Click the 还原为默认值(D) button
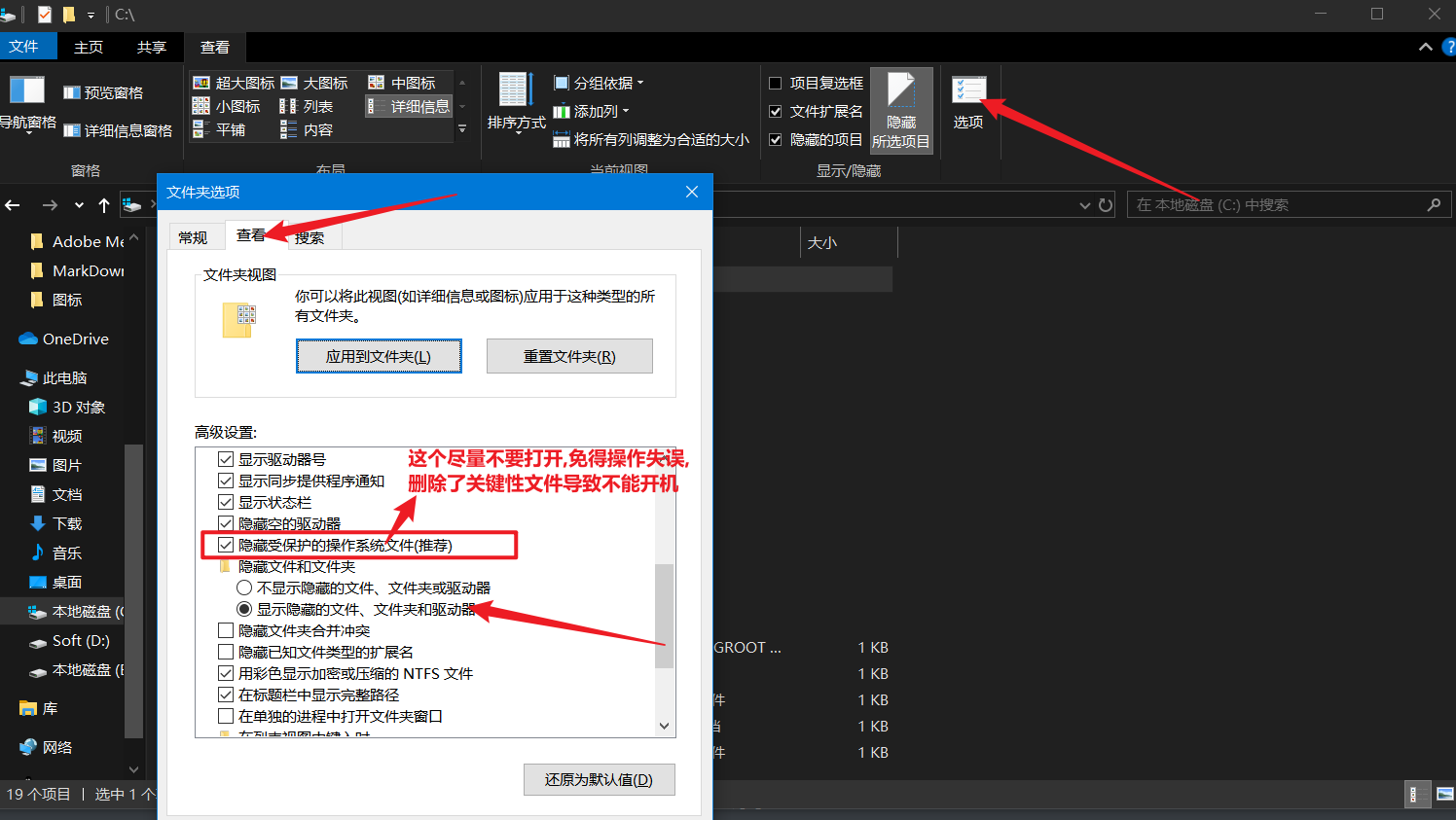Image resolution: width=1456 pixels, height=820 pixels. [x=599, y=779]
